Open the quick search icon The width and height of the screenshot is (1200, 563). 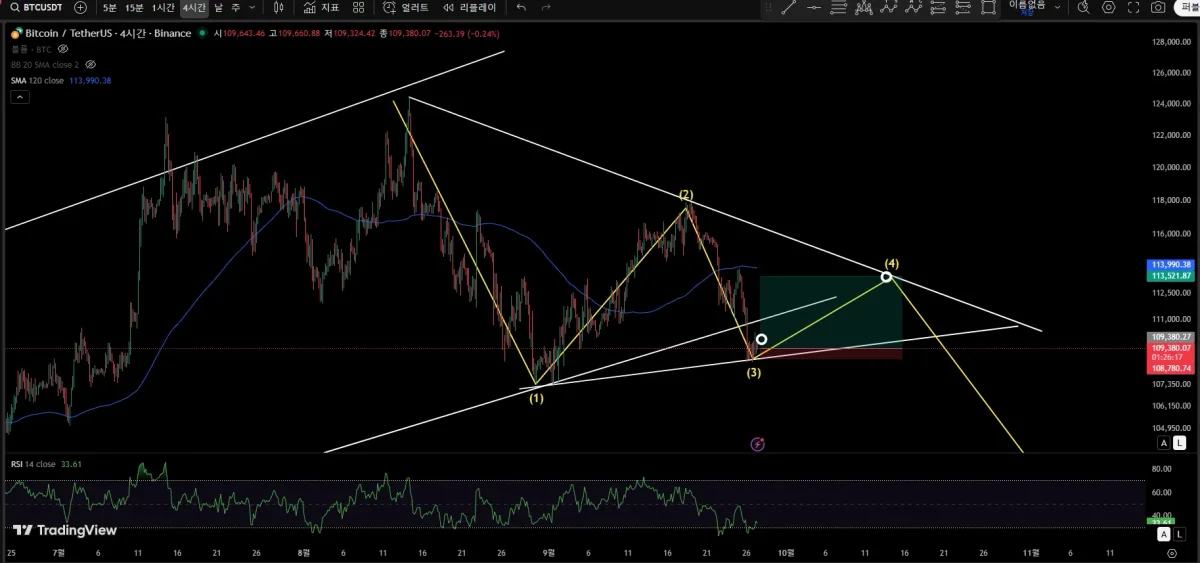pyautogui.click(x=1083, y=7)
